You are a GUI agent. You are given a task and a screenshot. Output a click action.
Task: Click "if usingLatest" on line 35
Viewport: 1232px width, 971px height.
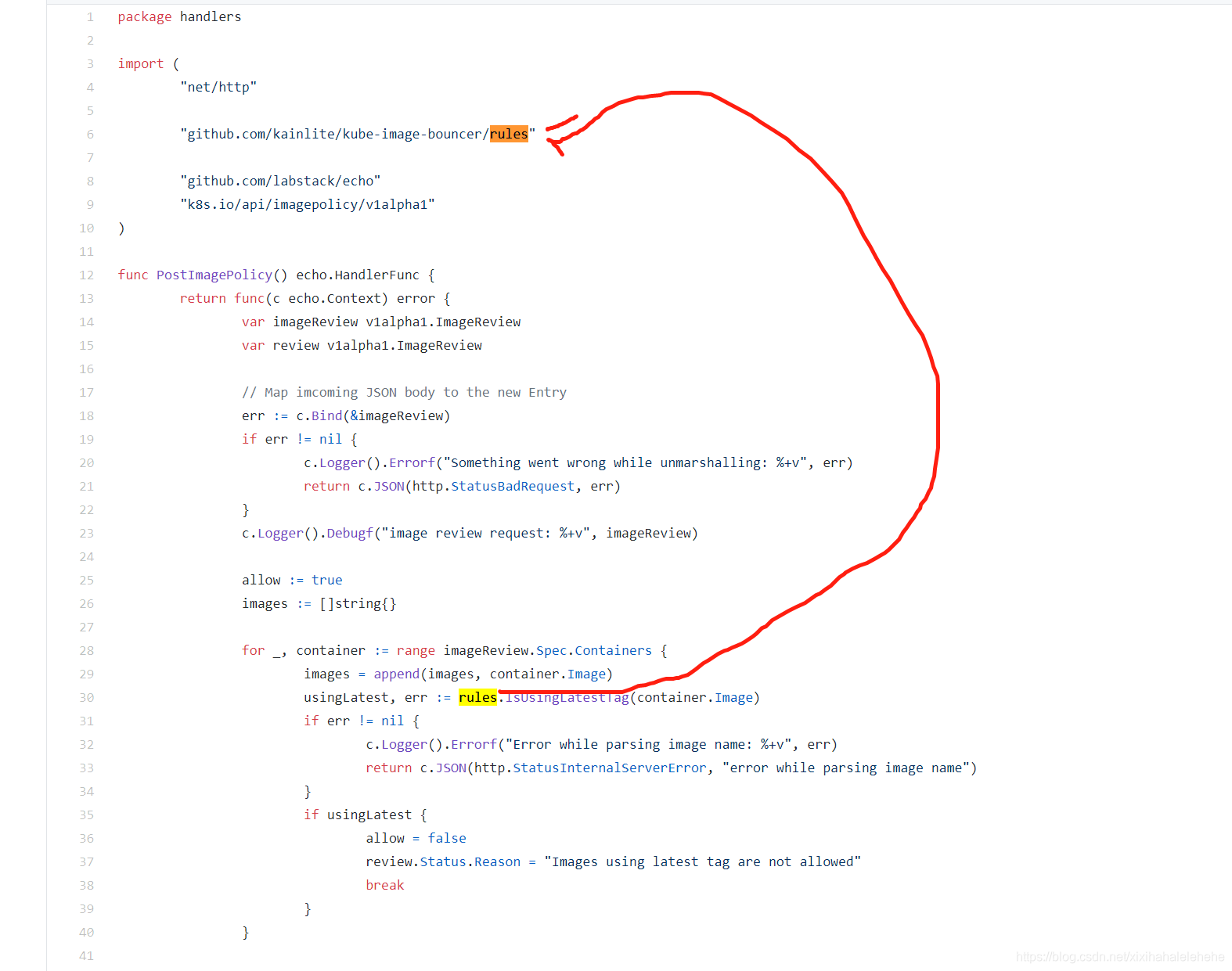(358, 815)
